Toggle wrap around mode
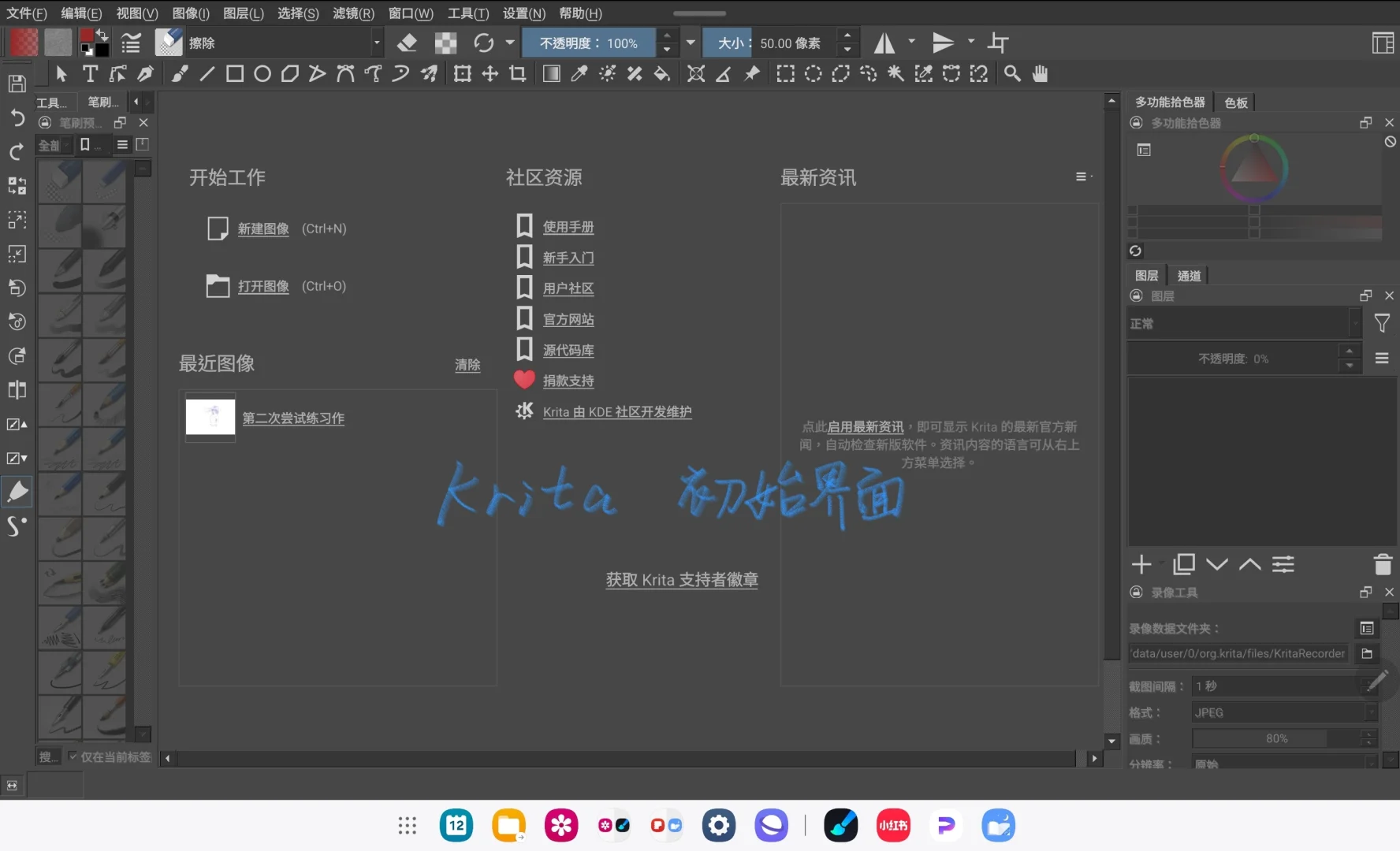The image size is (1400, 851). 998,43
